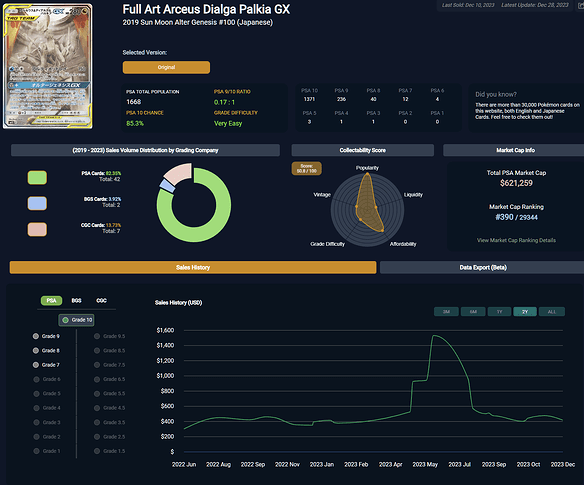The width and height of the screenshot is (584, 485).
Task: Select the PSA grading company filter
Action: click(x=51, y=301)
